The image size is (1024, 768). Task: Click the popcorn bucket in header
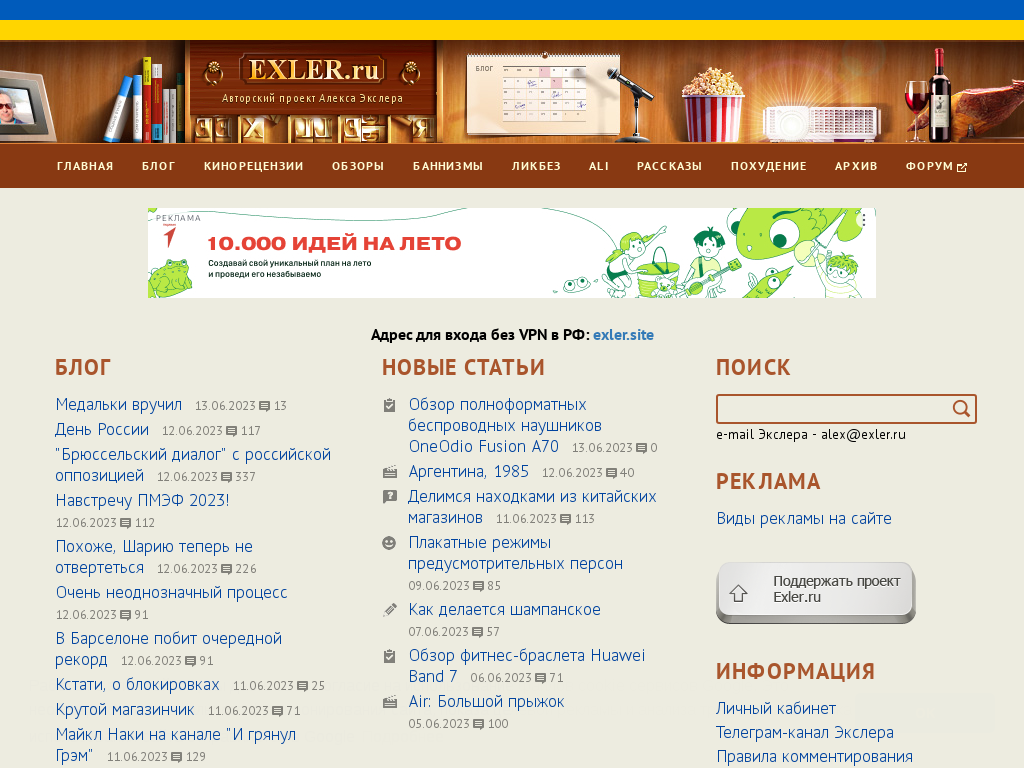[712, 104]
